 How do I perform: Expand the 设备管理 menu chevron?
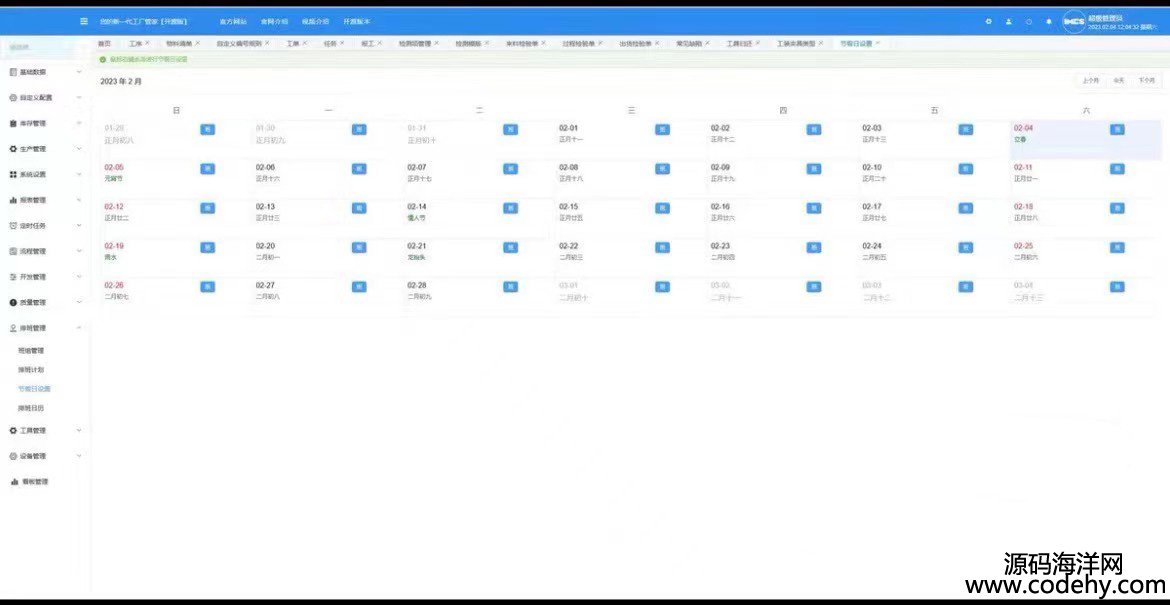(79, 456)
